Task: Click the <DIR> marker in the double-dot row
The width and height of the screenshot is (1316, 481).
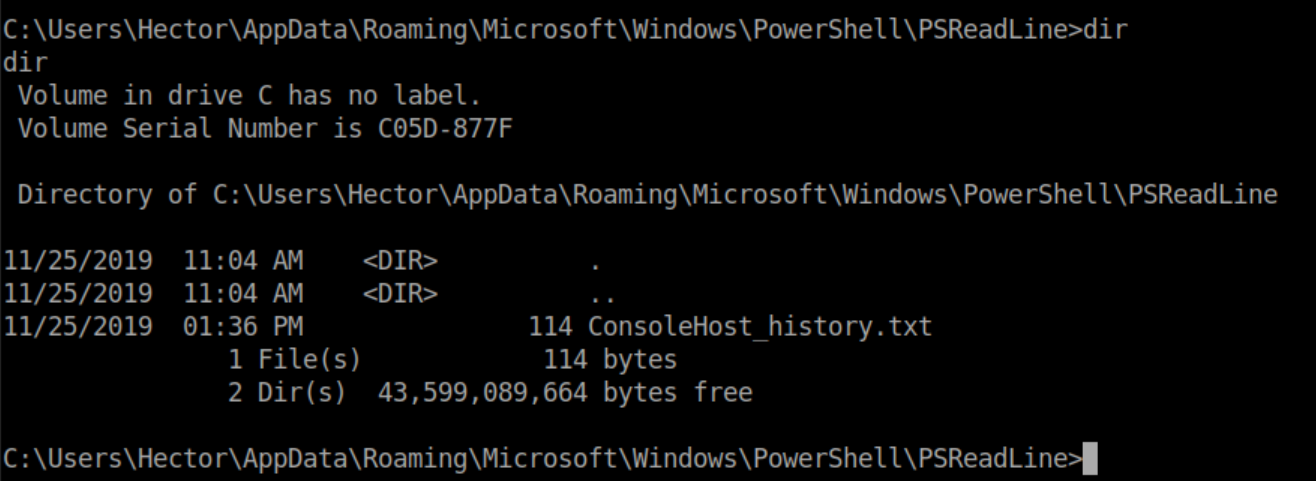Action: click(400, 295)
